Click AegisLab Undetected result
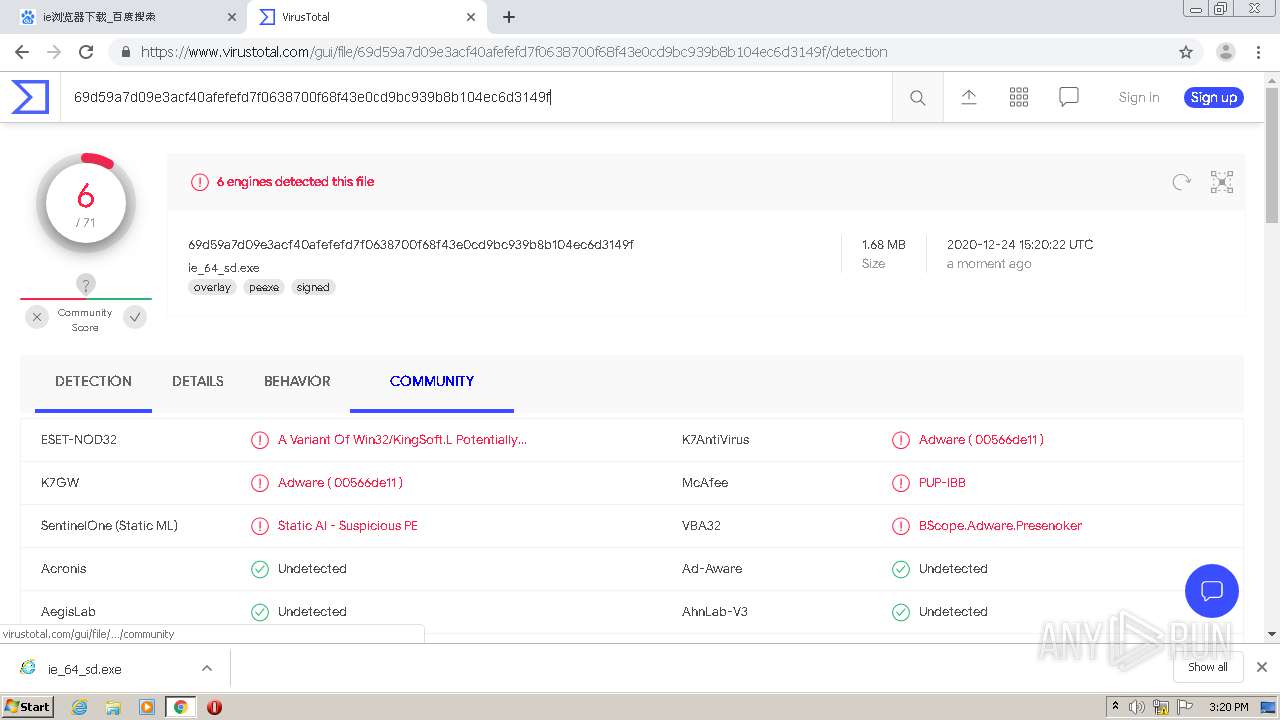The width and height of the screenshot is (1280, 720). 312,611
